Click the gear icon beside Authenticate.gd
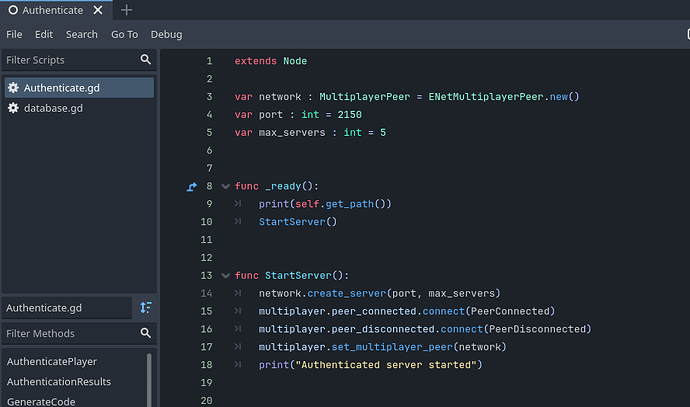690x407 pixels. [x=13, y=88]
